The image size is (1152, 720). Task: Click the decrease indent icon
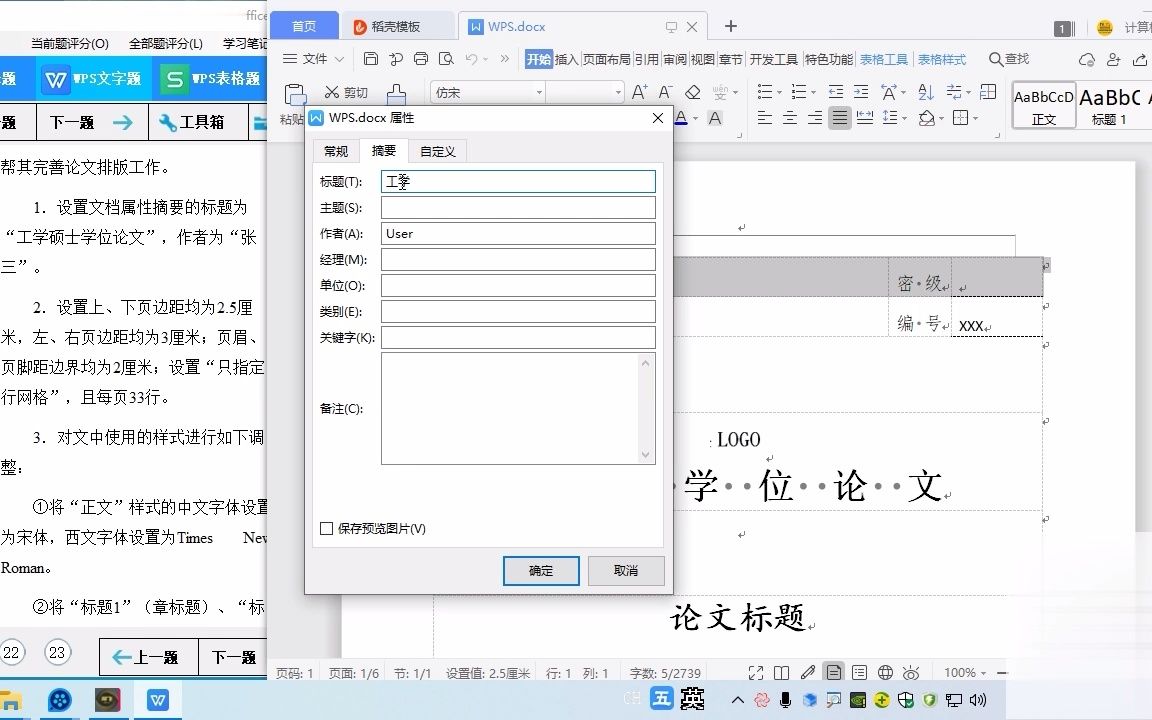836,92
